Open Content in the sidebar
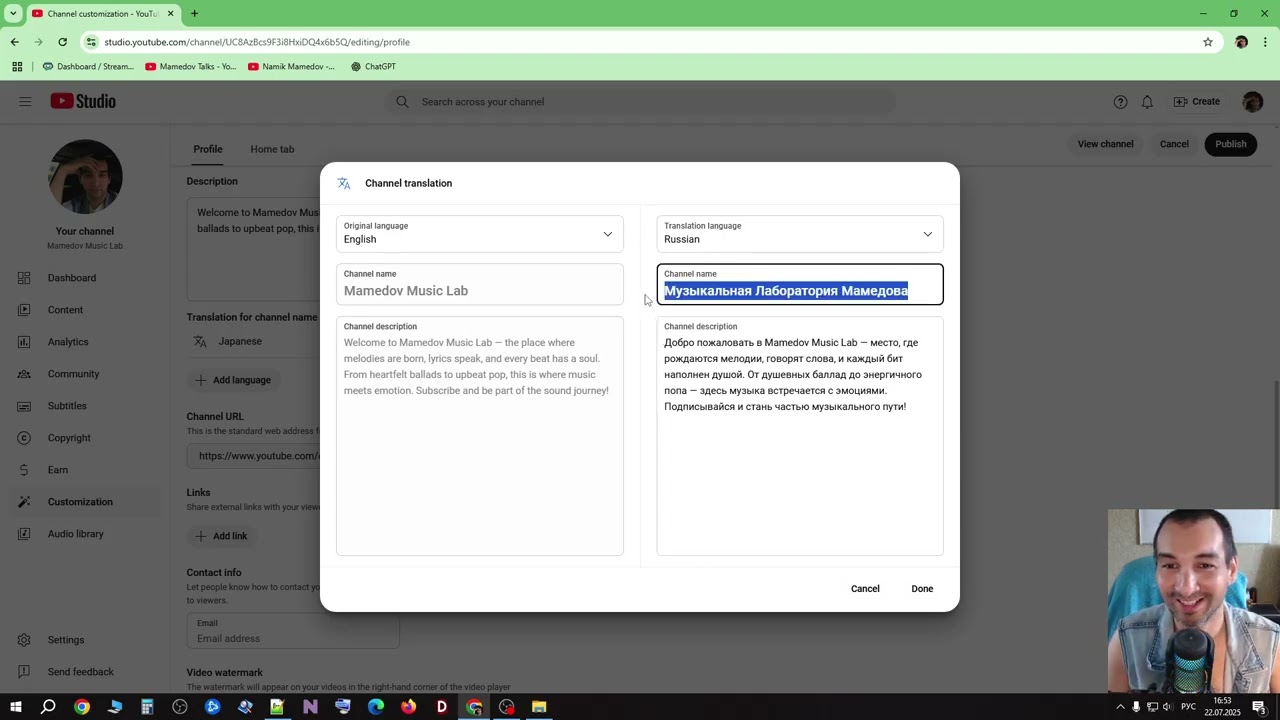This screenshot has width=1280, height=720. point(65,310)
